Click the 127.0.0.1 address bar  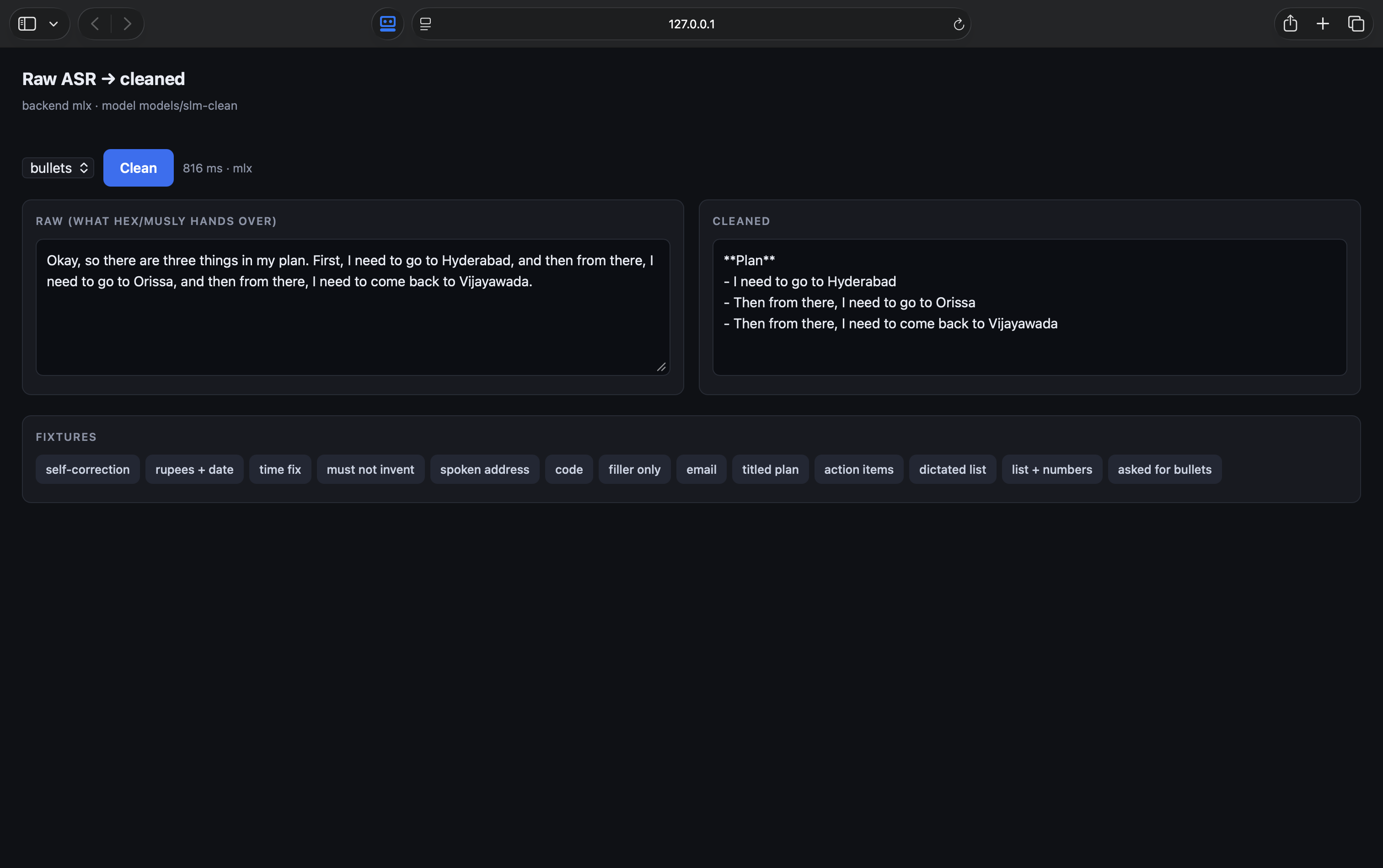(x=691, y=23)
